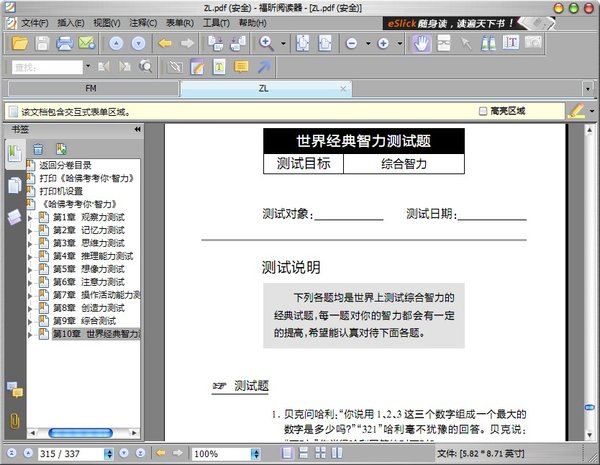
Task: Click the 返回分卷目录 bookmark
Action: click(x=65, y=165)
